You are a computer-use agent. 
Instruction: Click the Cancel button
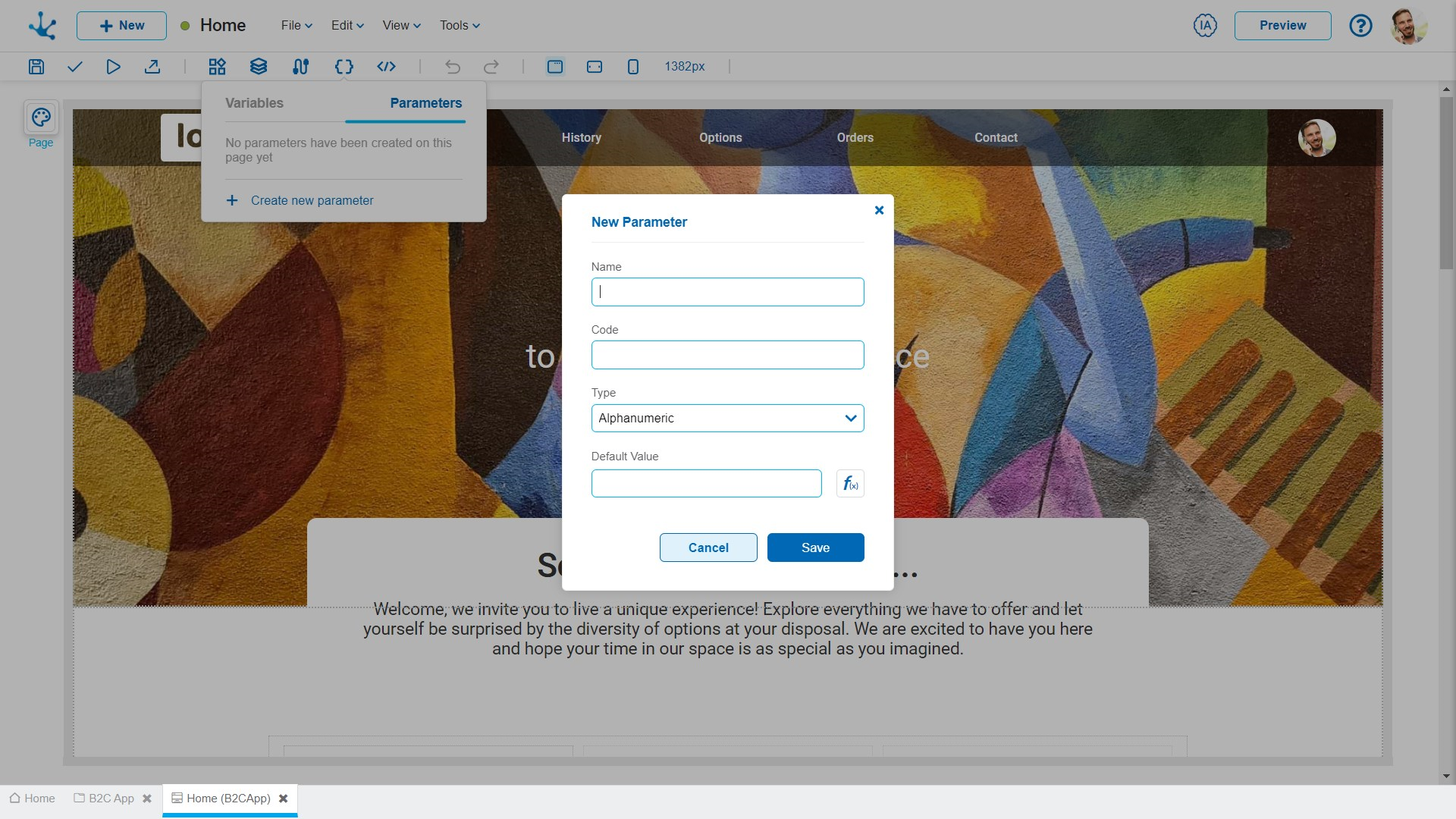coord(708,548)
